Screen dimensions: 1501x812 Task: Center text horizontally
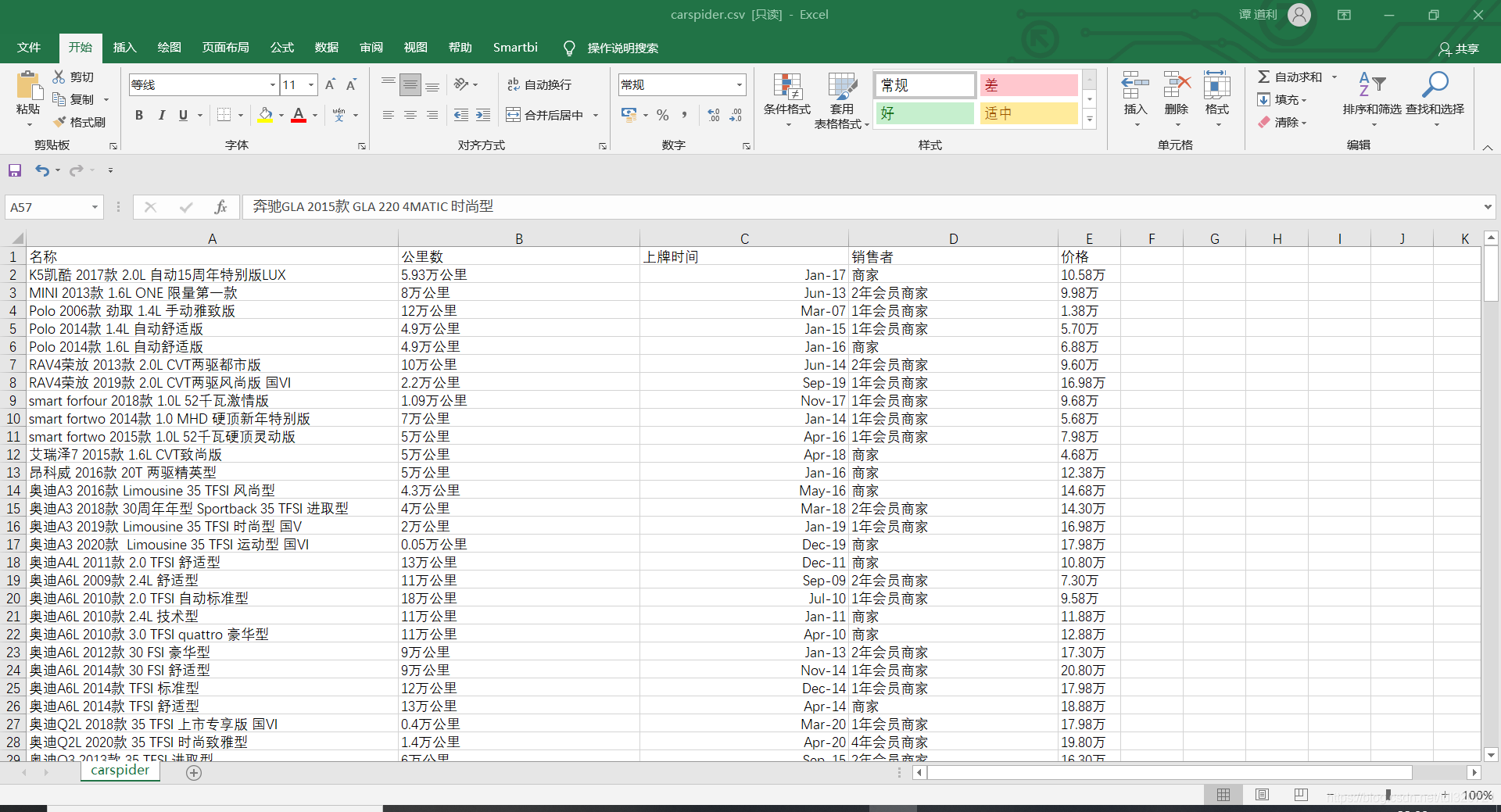[x=410, y=115]
